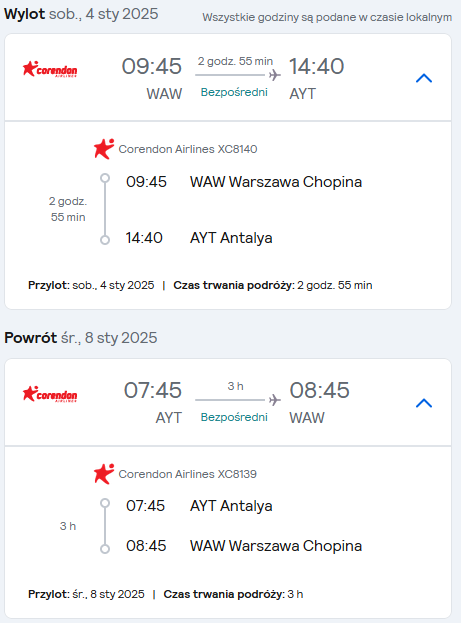Click the airplane icon on return duration line
This screenshot has height=623, width=461.
[x=275, y=400]
